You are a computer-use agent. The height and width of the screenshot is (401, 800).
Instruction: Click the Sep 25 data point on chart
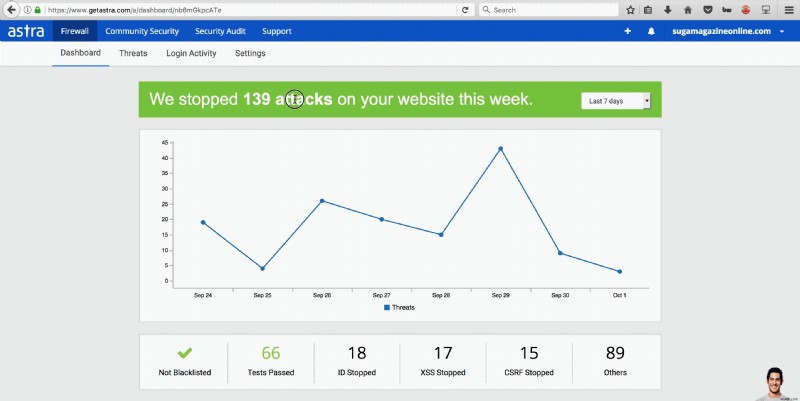tap(262, 268)
